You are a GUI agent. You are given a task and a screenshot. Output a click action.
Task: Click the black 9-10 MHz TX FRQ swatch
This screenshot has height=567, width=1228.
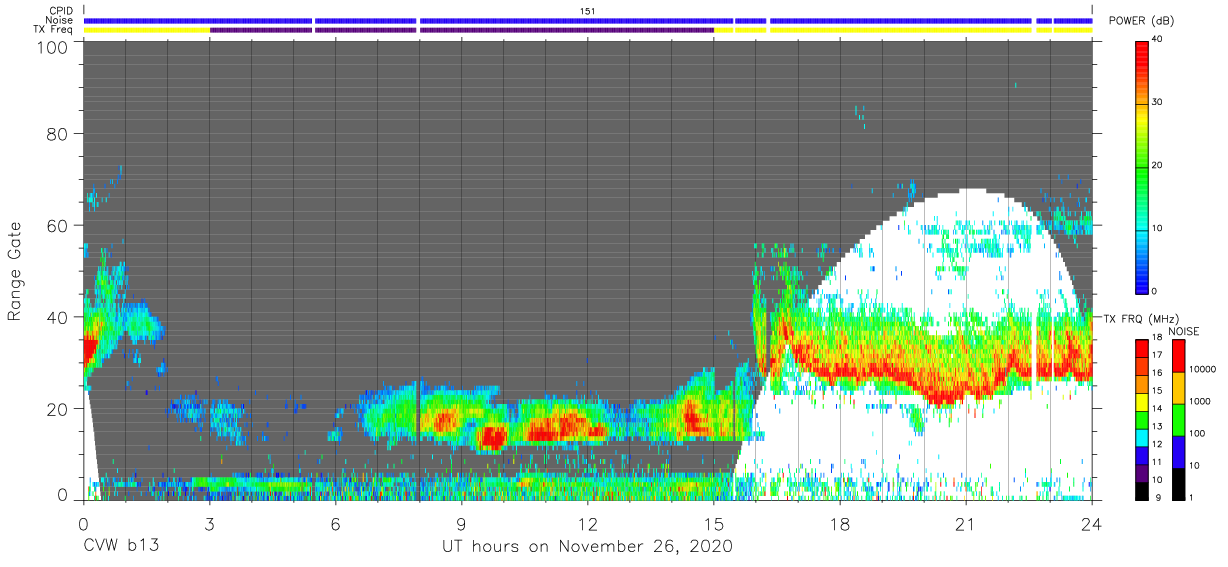[1142, 490]
